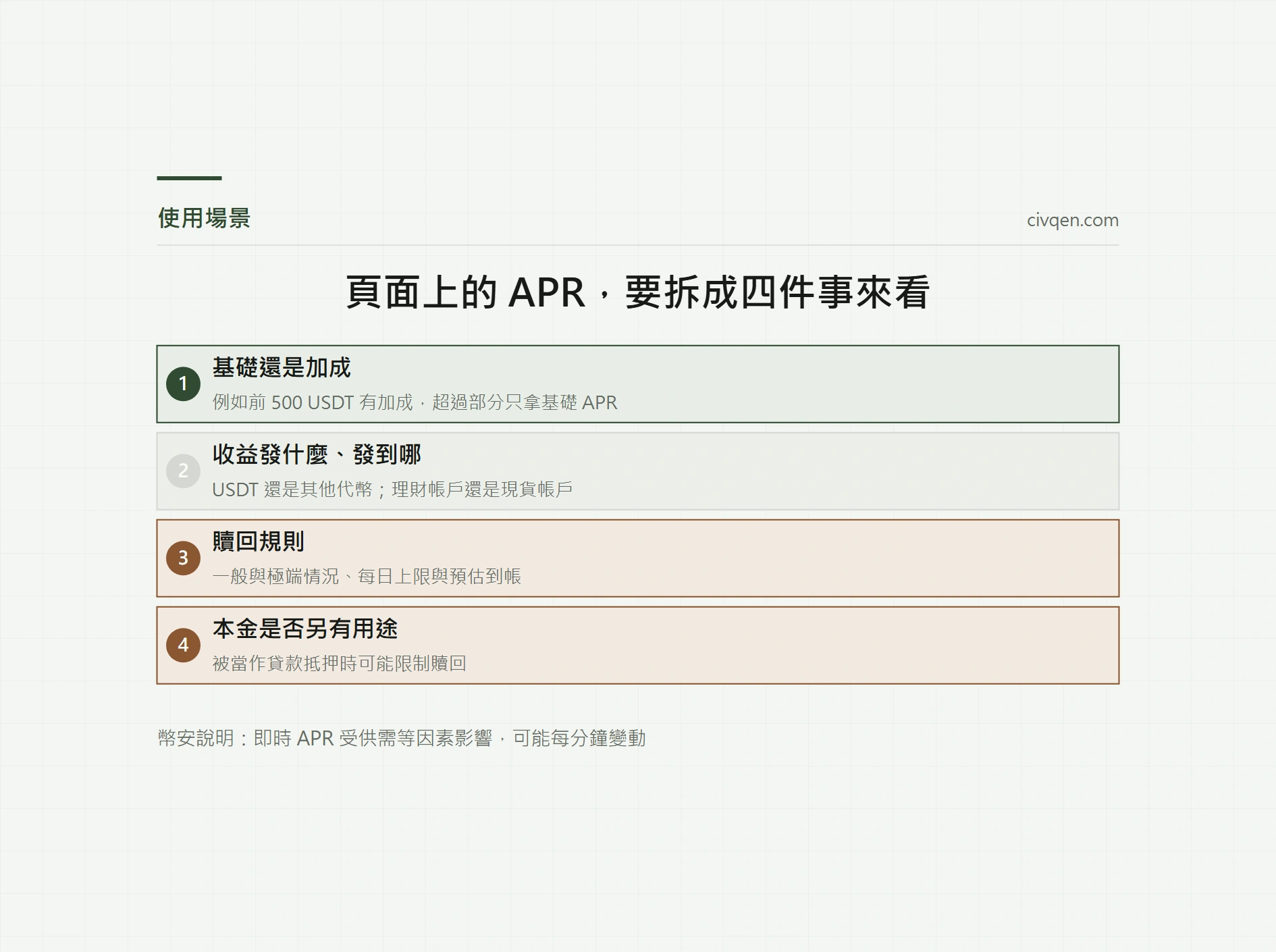Click text USDT 還是其他代幣；理財帳戶還是現貨帳戶
Viewport: 1276px width, 952px height.
click(392, 490)
